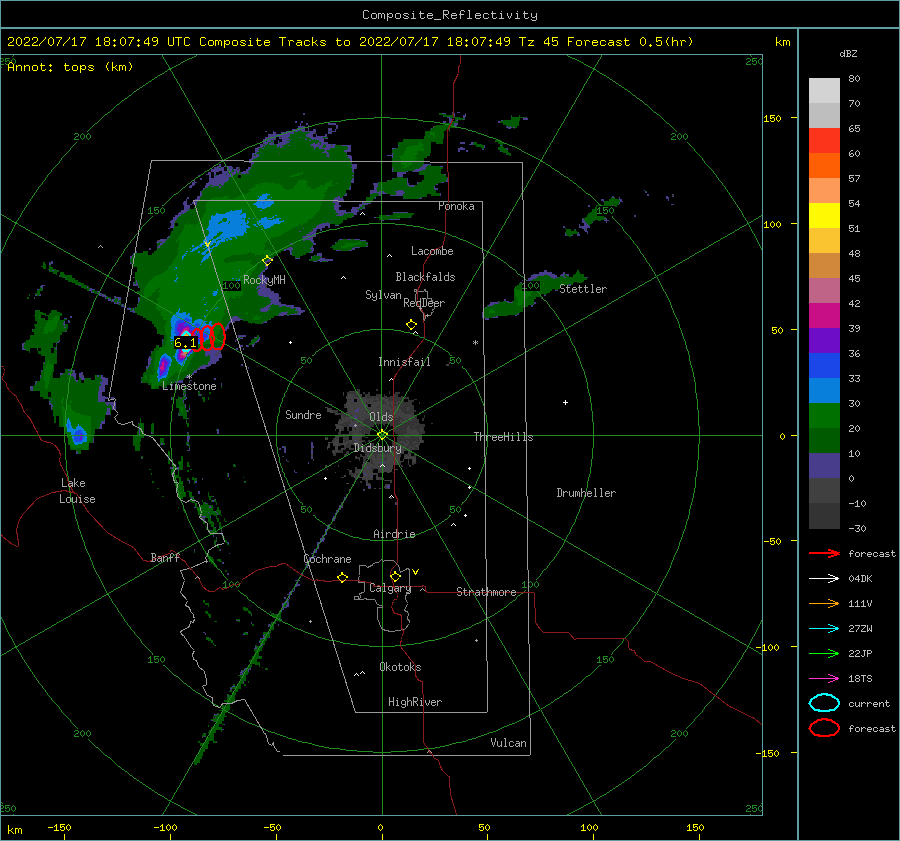Click the 'Annot: tops (km)' annotation text
Screen dimensions: 900x841
pyautogui.click(x=70, y=67)
